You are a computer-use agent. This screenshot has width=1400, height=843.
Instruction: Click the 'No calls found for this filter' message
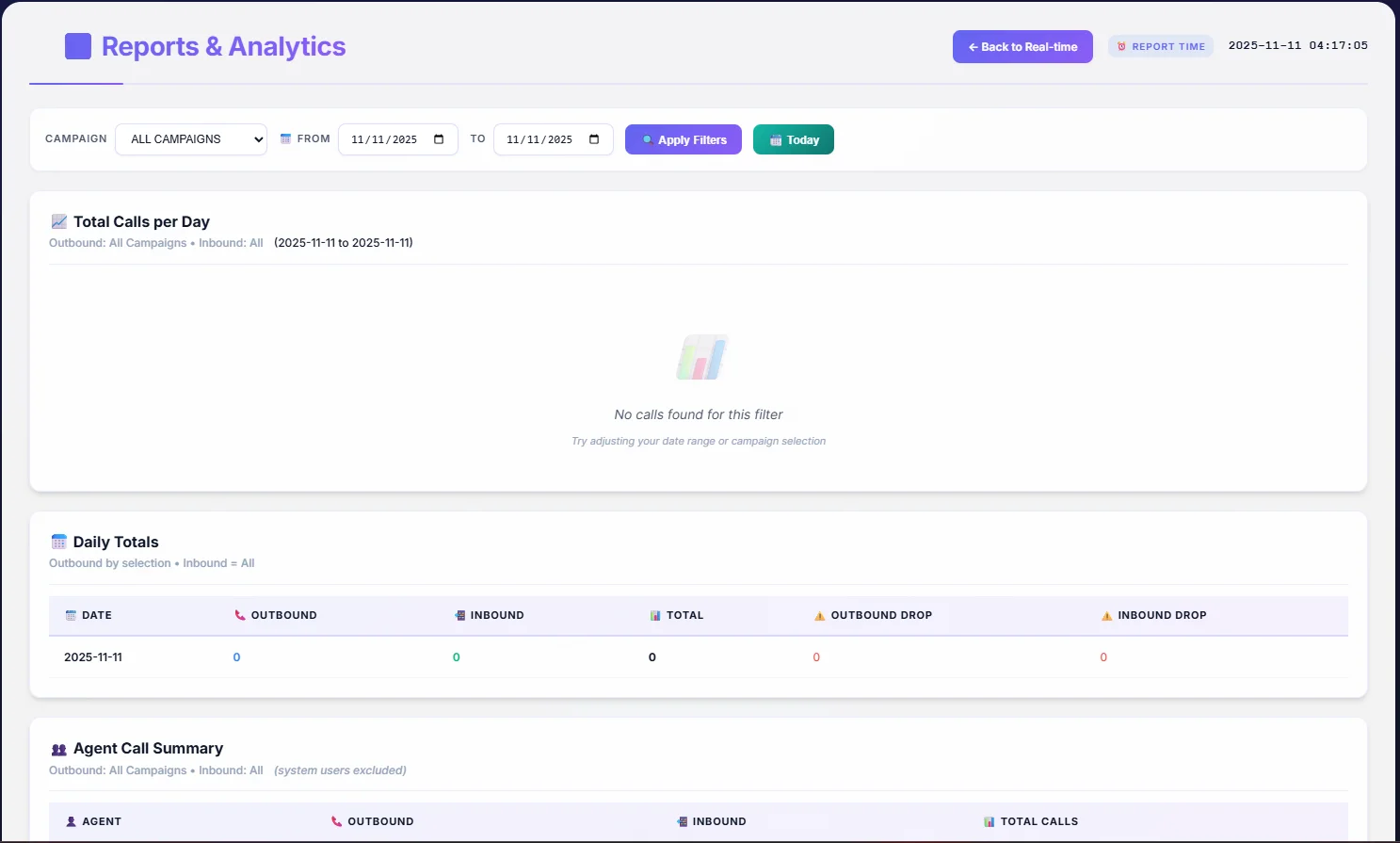click(x=699, y=414)
